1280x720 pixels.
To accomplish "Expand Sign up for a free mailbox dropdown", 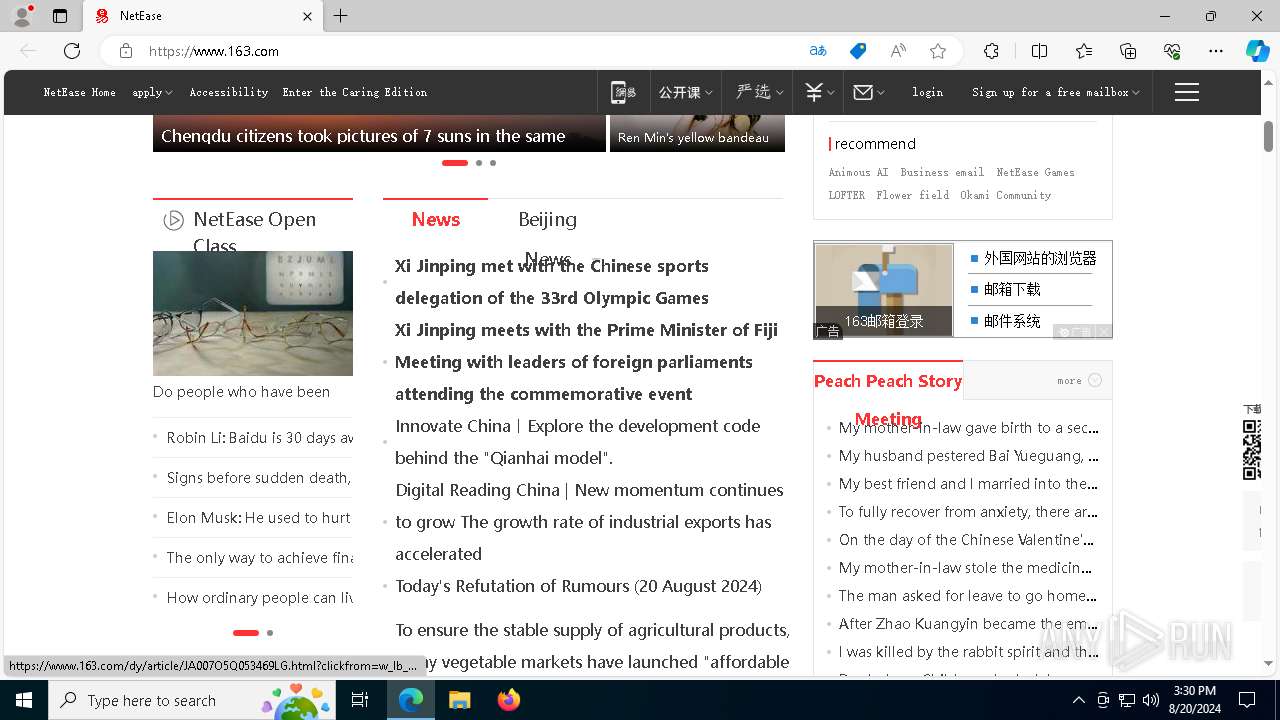I will pyautogui.click(x=1056, y=92).
